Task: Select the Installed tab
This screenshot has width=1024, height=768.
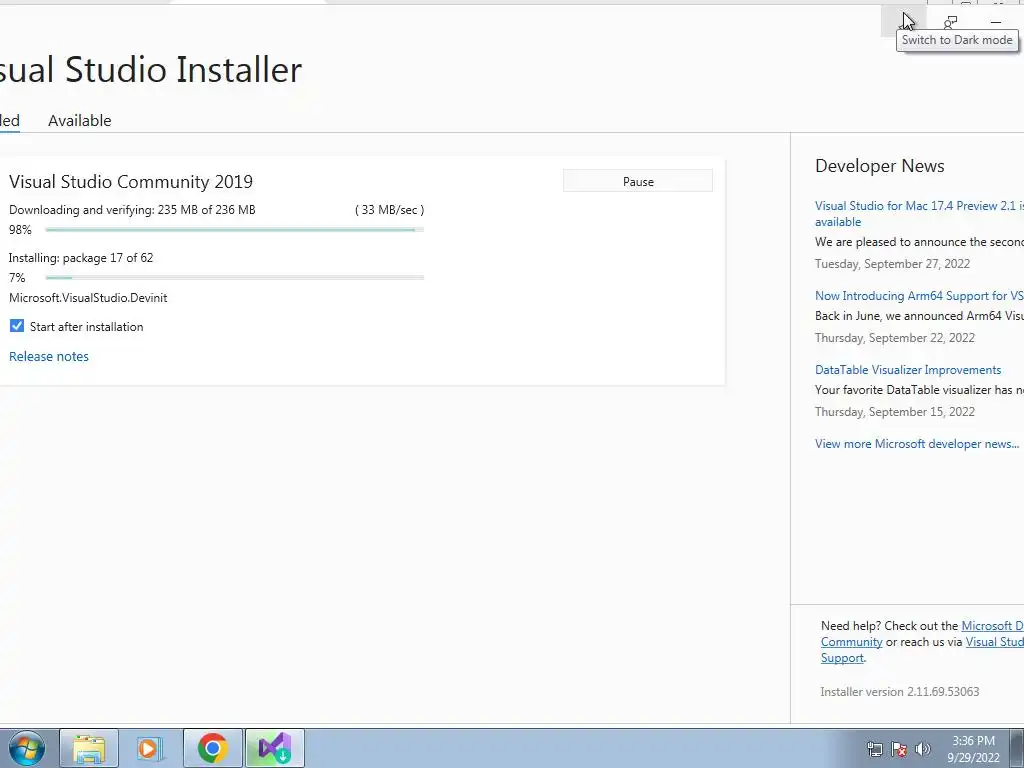Action: point(9,121)
